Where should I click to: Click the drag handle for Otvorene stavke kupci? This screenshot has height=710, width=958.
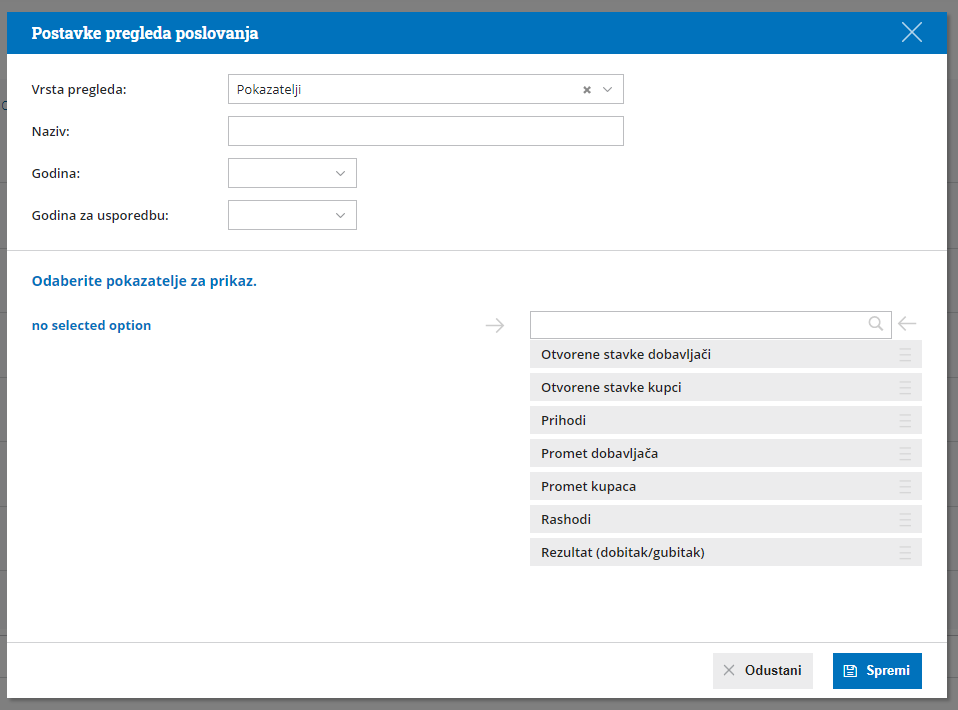pyautogui.click(x=905, y=388)
